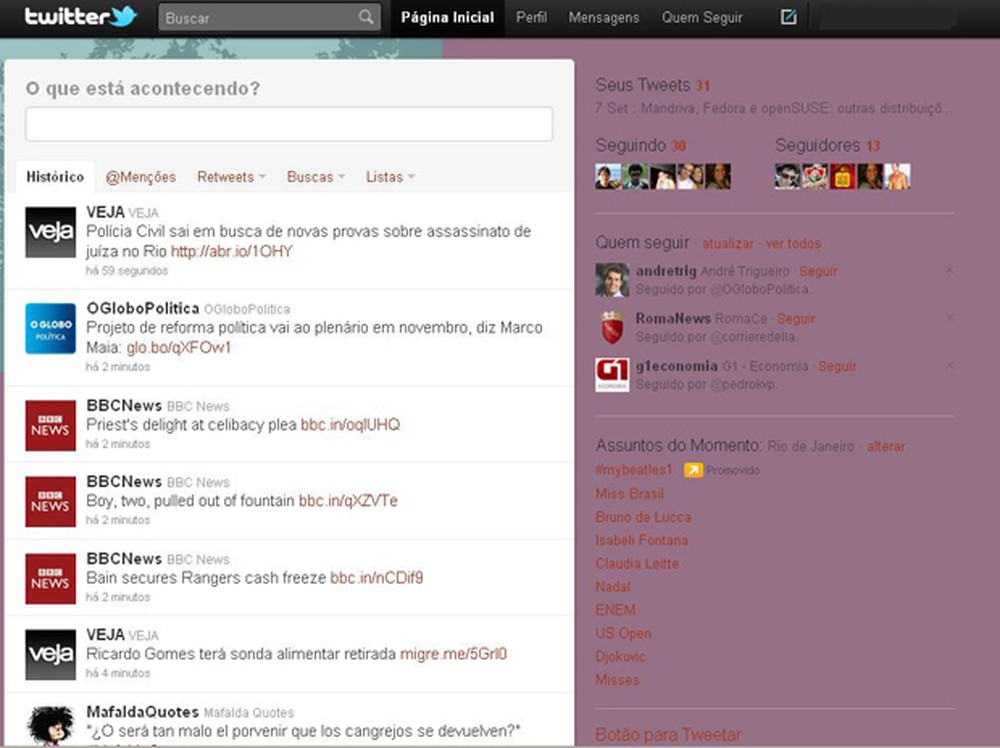Expand the Buscas dropdown
Viewport: 1000px width, 748px height.
coord(314,176)
